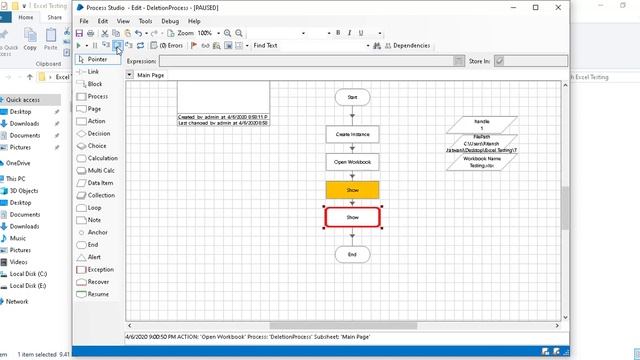This screenshot has width=640, height=360.
Task: Open the expression editor calculator icon
Action: point(458,61)
